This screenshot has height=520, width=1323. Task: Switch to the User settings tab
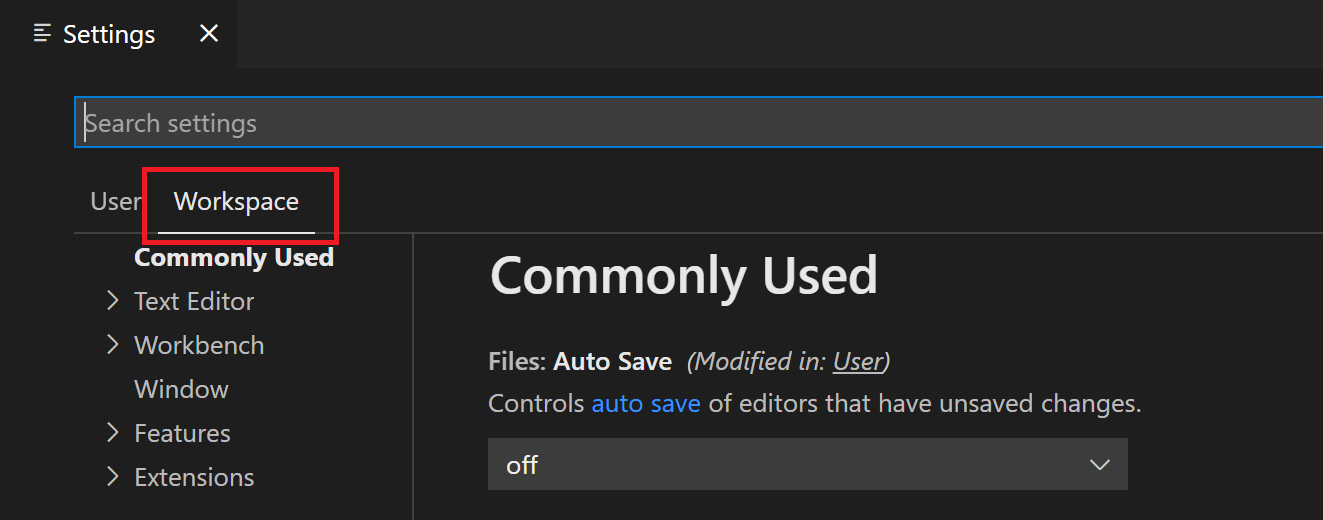tap(115, 202)
